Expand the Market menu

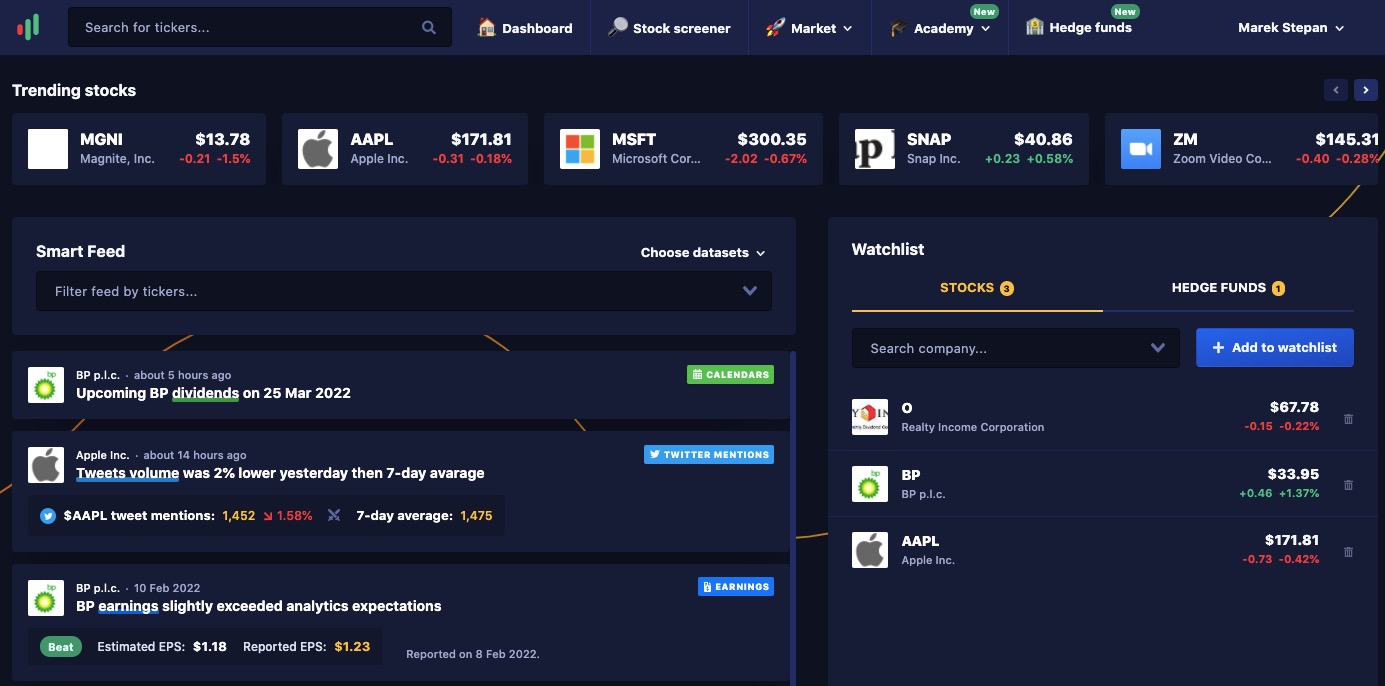[809, 28]
